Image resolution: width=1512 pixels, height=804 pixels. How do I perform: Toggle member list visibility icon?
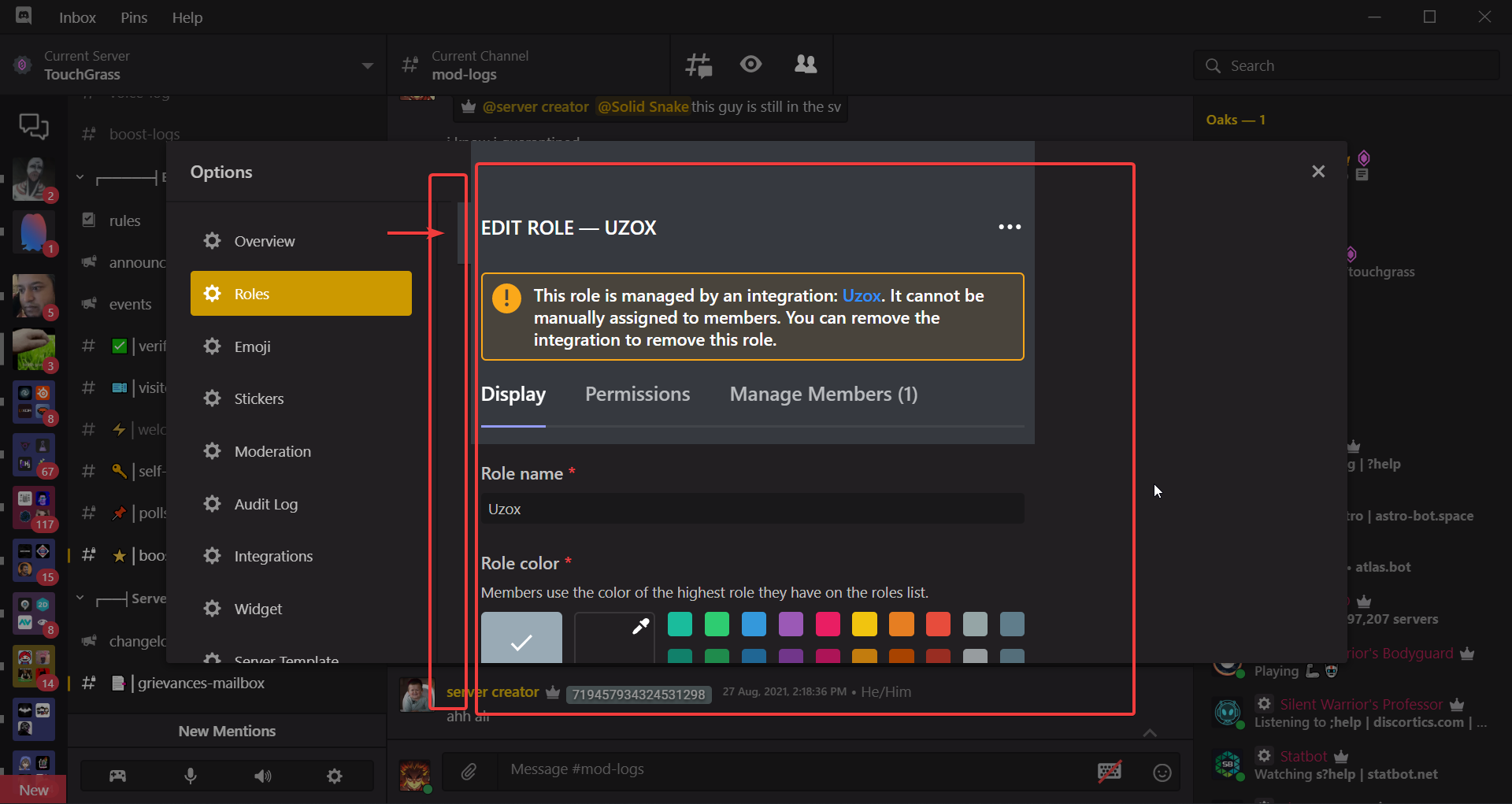[x=805, y=65]
